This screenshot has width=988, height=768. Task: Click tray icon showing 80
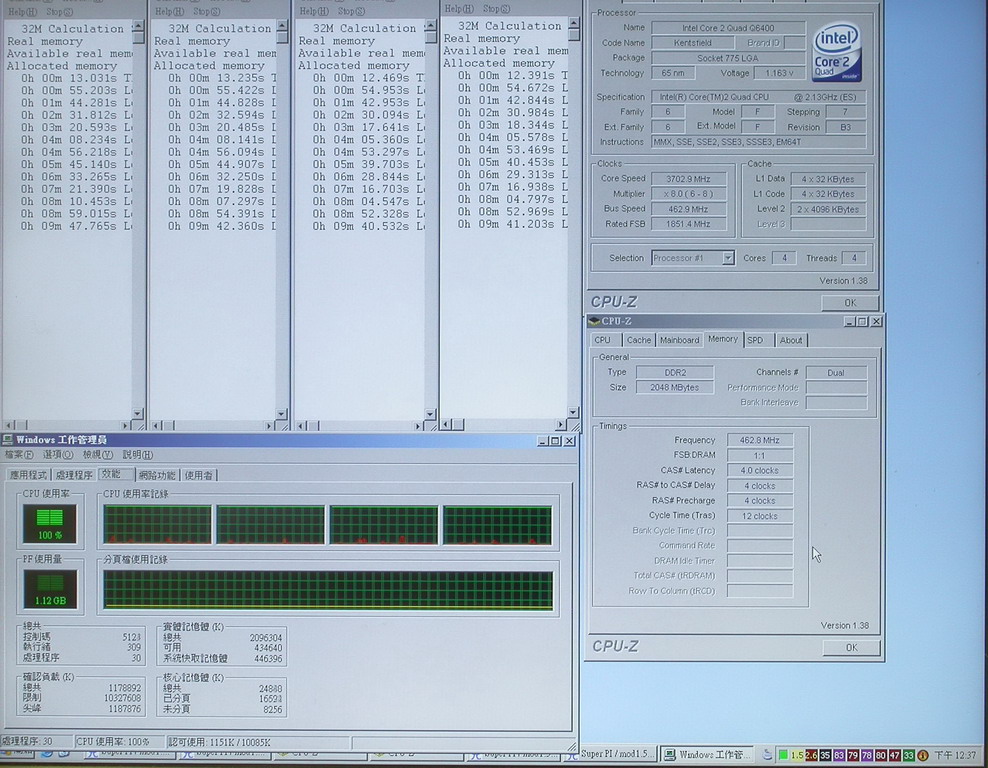pos(880,755)
